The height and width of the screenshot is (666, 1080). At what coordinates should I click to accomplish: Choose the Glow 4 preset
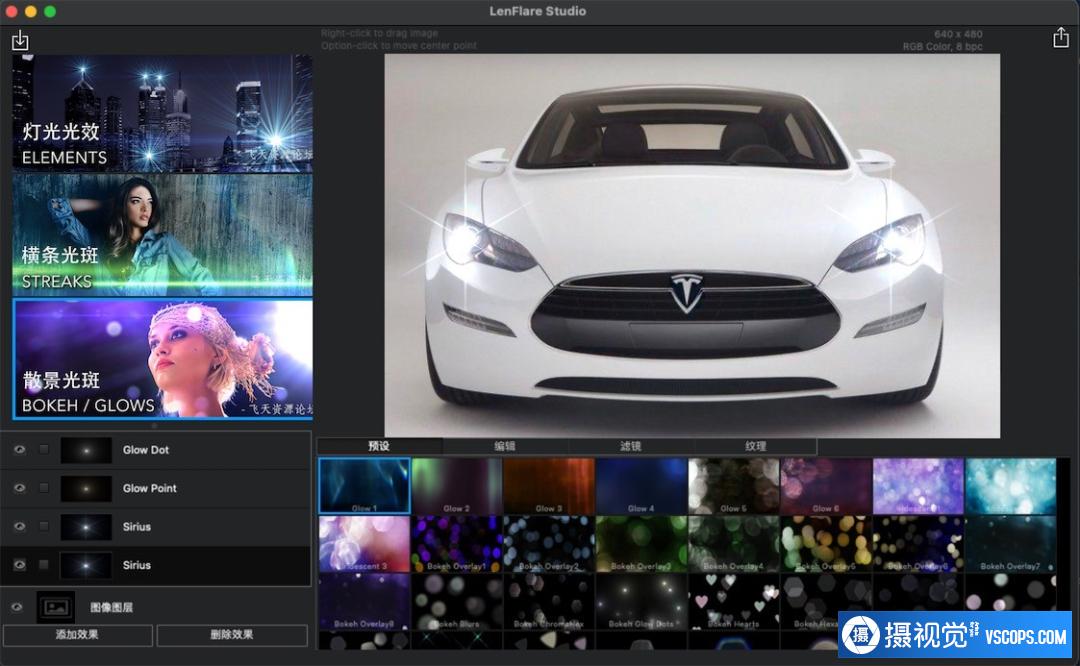pos(641,486)
